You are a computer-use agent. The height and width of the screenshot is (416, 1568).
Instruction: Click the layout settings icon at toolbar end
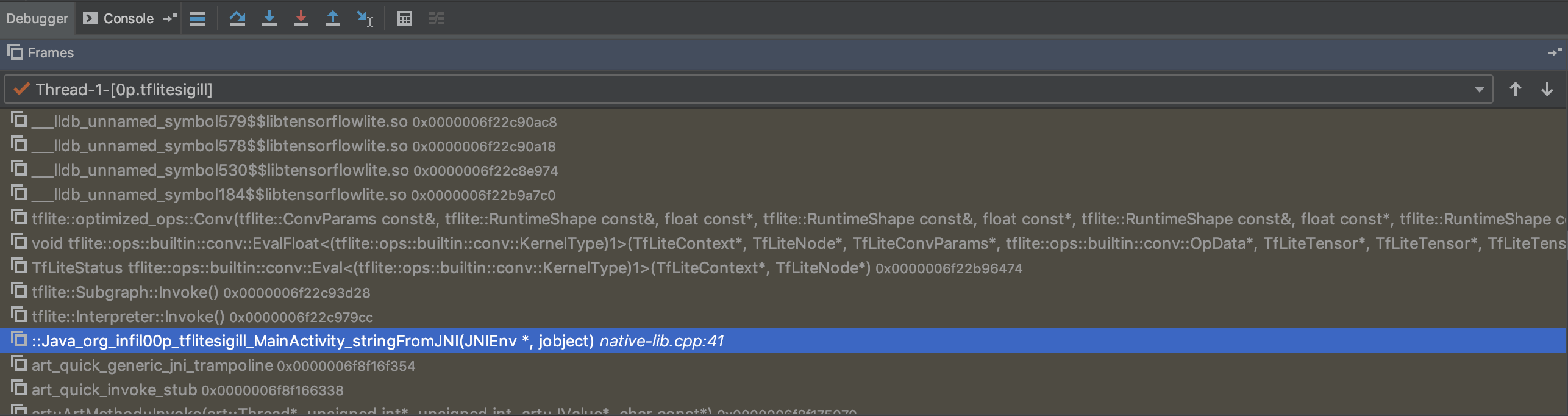click(x=437, y=19)
